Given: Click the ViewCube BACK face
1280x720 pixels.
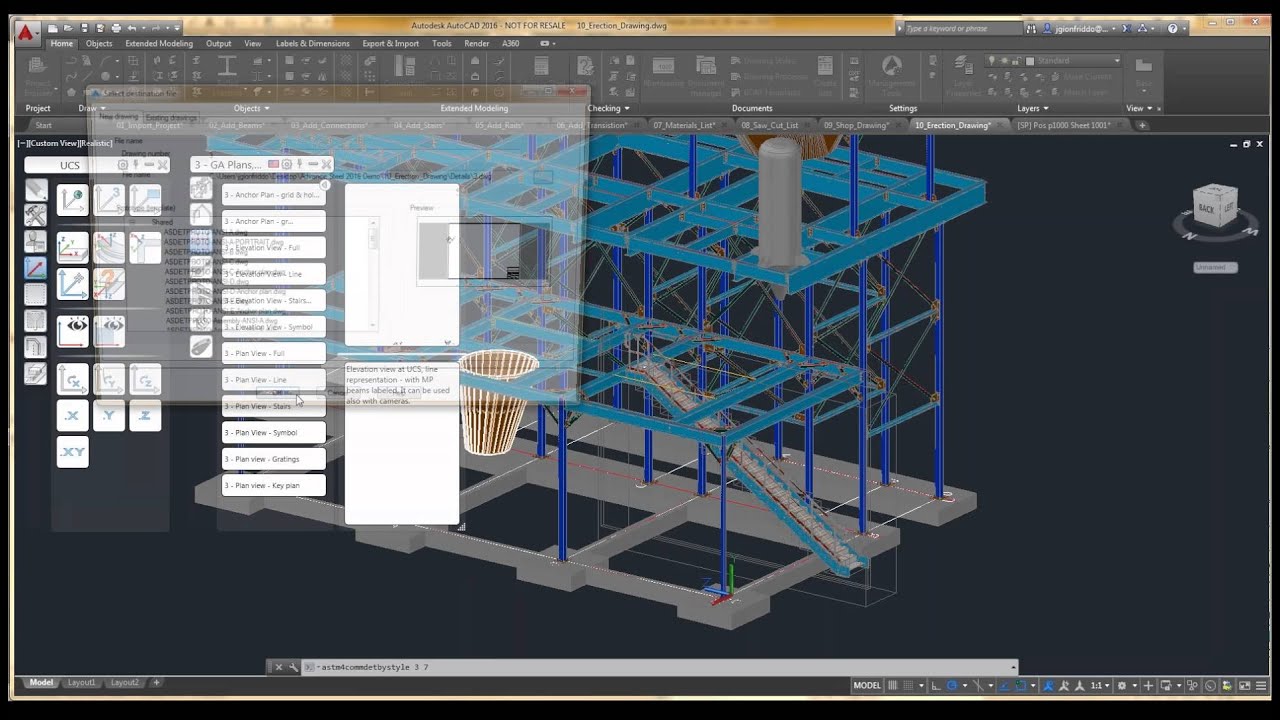Looking at the screenshot, I should (x=1206, y=210).
